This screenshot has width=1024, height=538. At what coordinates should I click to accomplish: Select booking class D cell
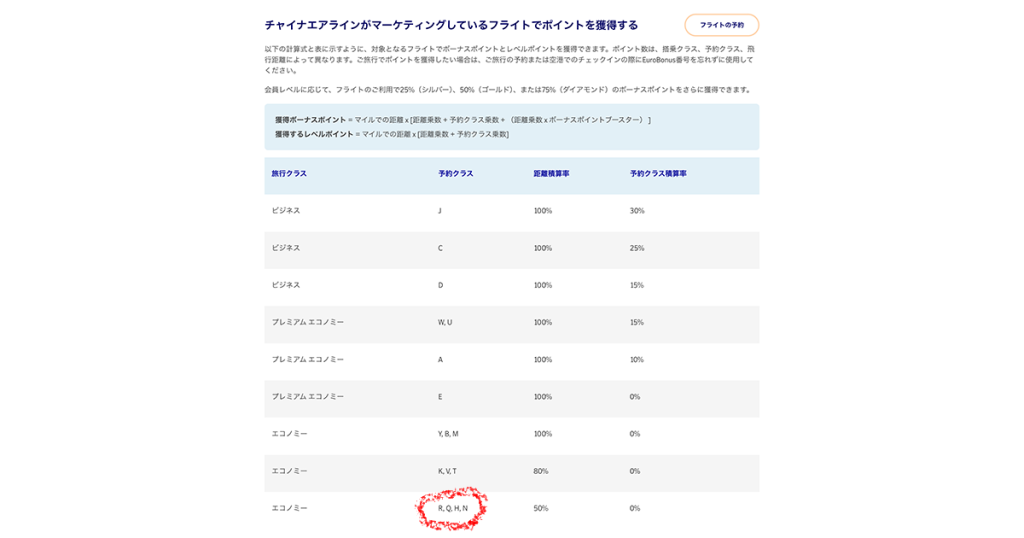[440, 285]
